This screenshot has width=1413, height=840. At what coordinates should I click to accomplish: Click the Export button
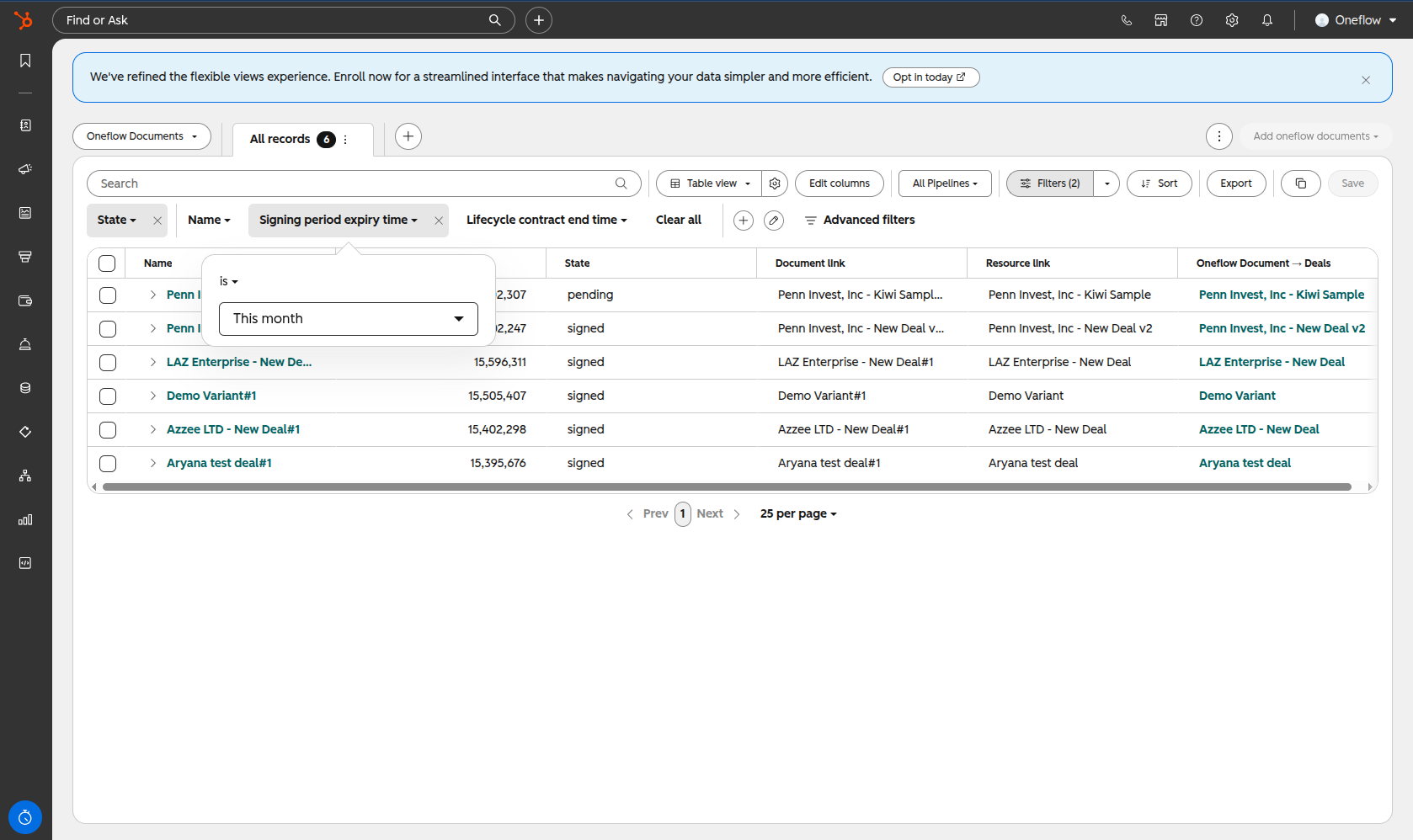pyautogui.click(x=1236, y=183)
